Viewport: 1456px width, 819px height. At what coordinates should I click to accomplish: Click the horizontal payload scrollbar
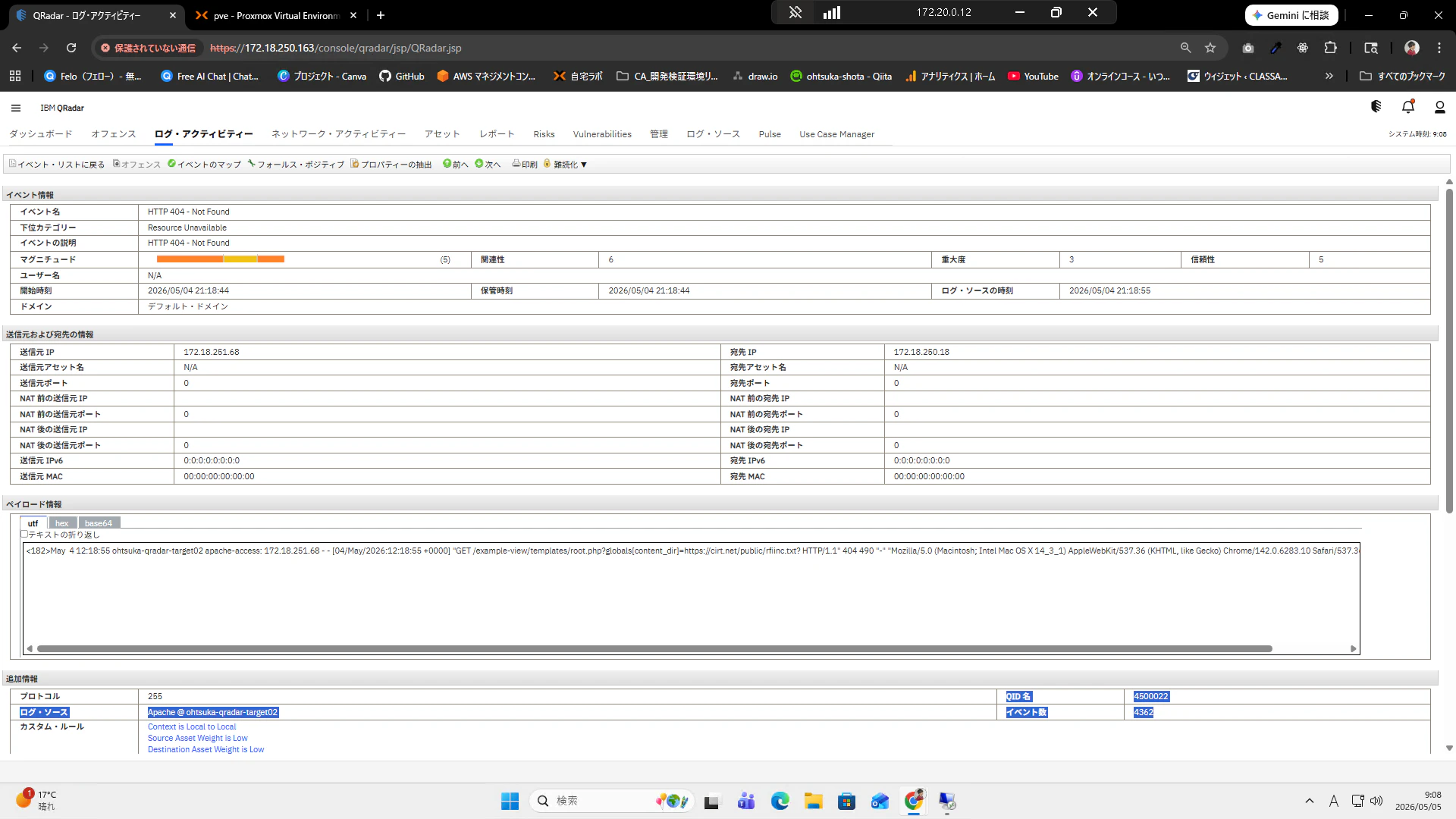pos(654,648)
